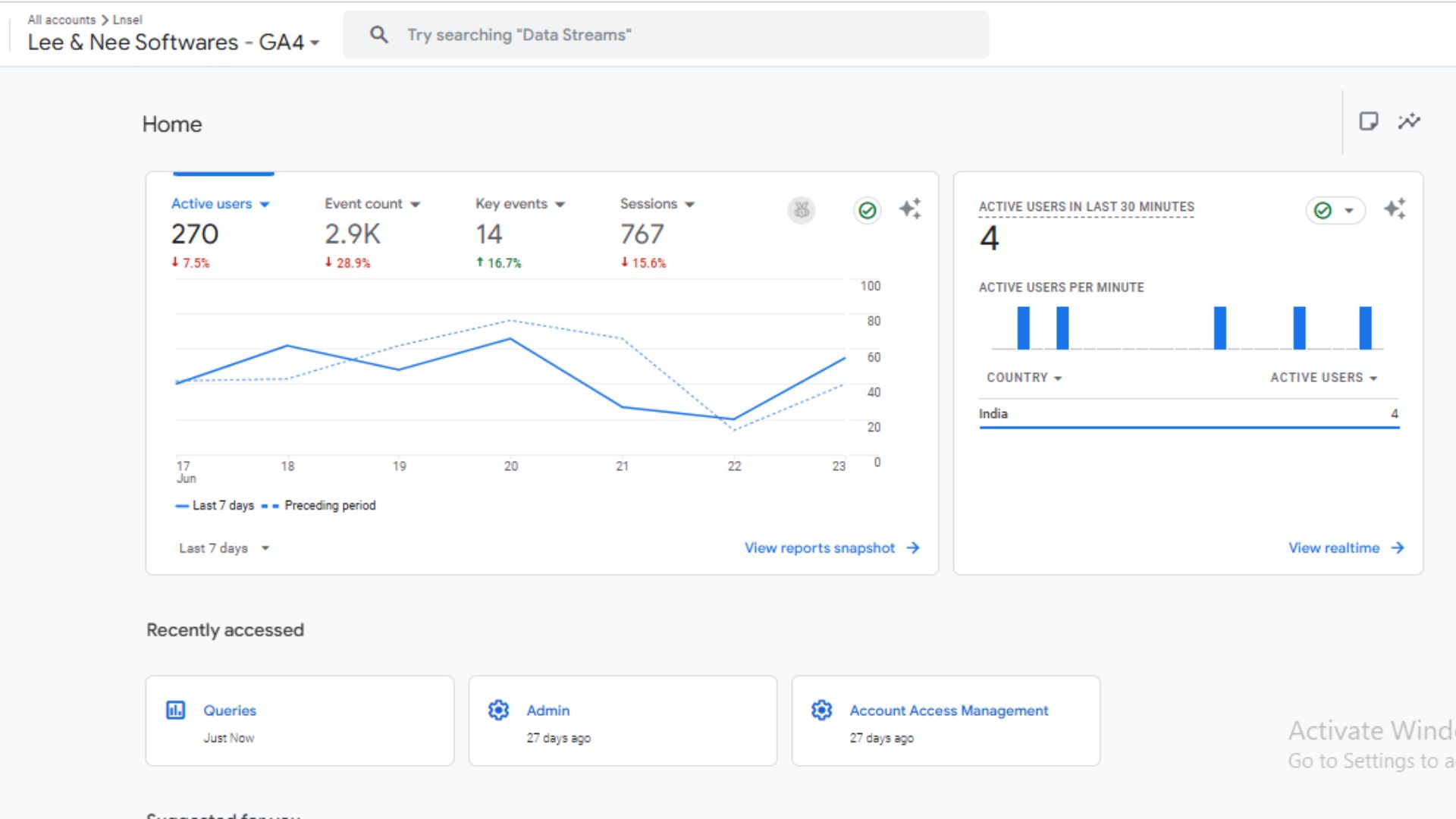
Task: Click the India row in country table
Action: tap(1189, 414)
